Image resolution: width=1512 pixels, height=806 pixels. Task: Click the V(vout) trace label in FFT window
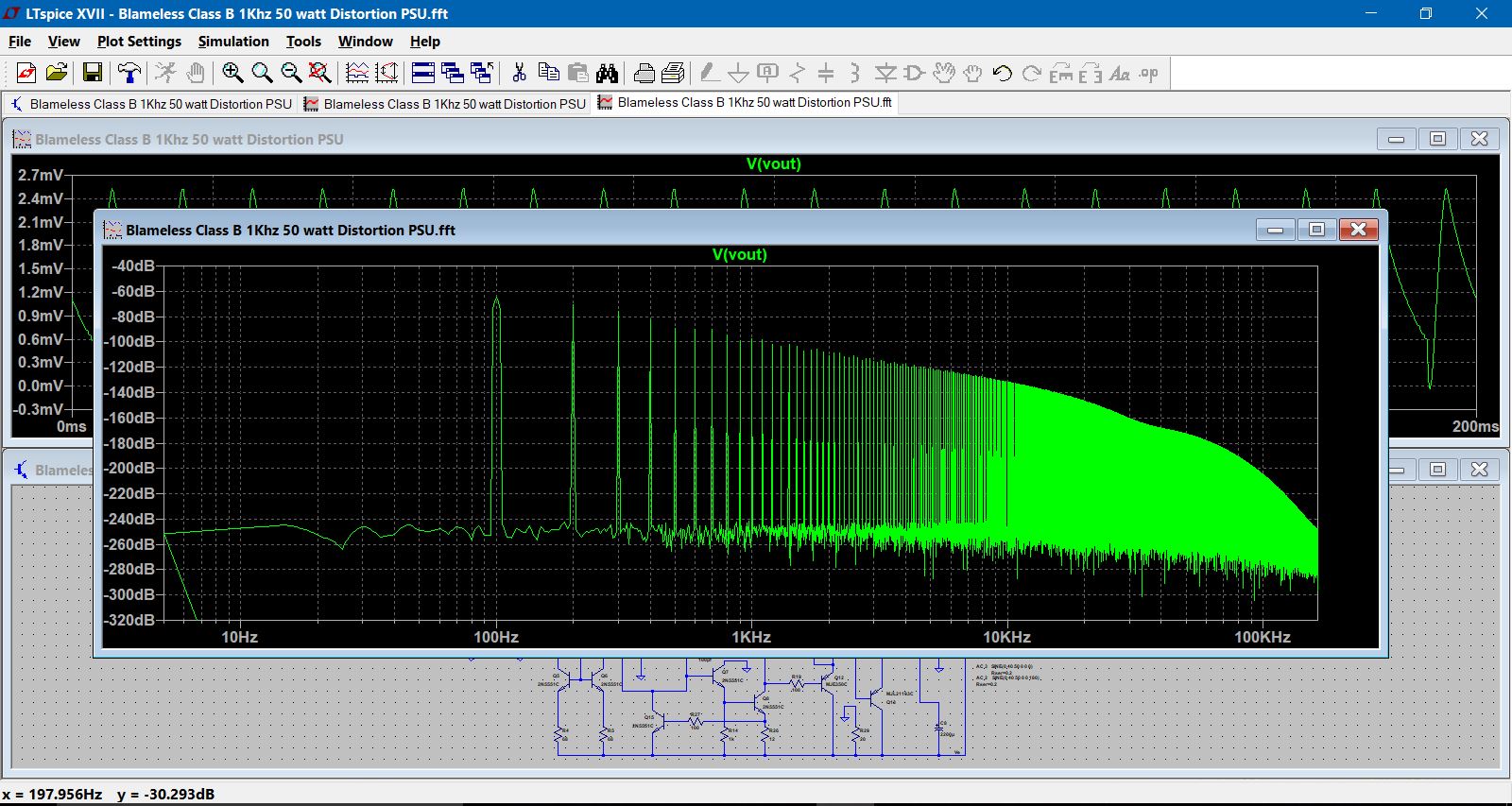click(740, 254)
